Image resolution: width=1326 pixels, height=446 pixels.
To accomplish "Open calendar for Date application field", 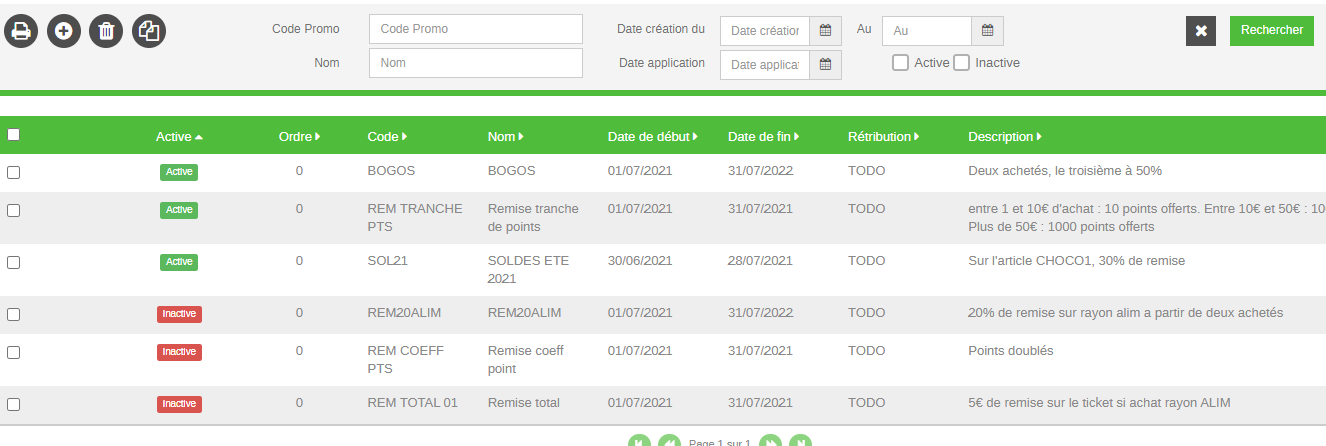I will [825, 64].
